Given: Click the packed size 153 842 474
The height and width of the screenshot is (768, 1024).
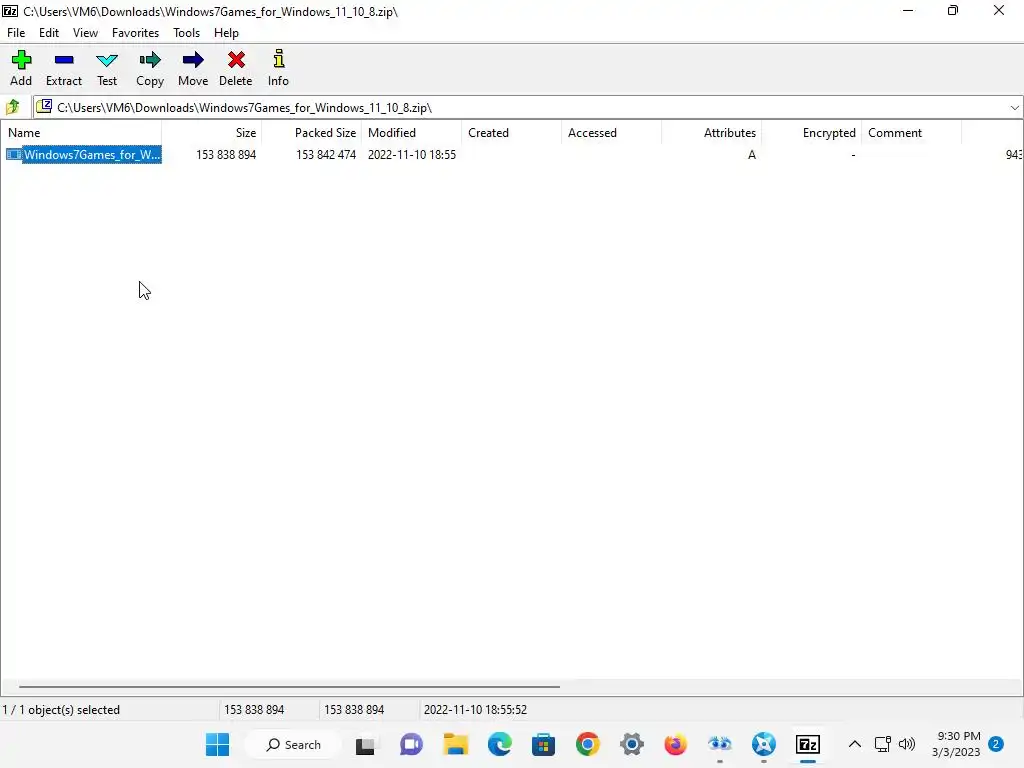Looking at the screenshot, I should click(326, 155).
